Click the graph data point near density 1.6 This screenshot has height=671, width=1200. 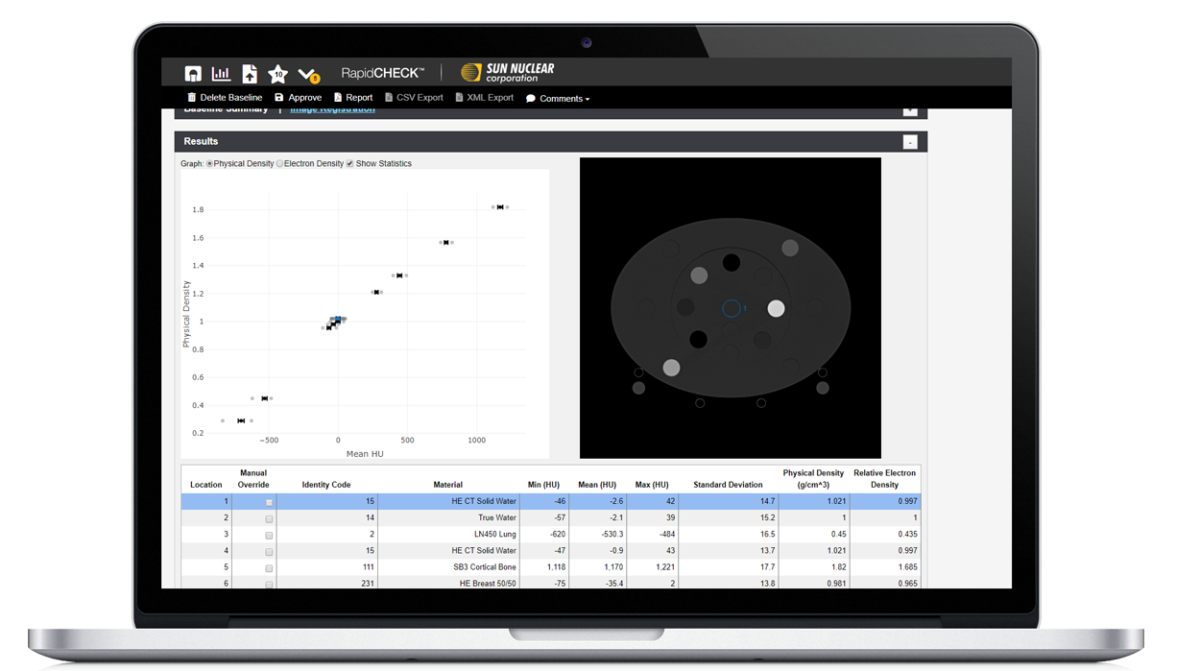[446, 242]
